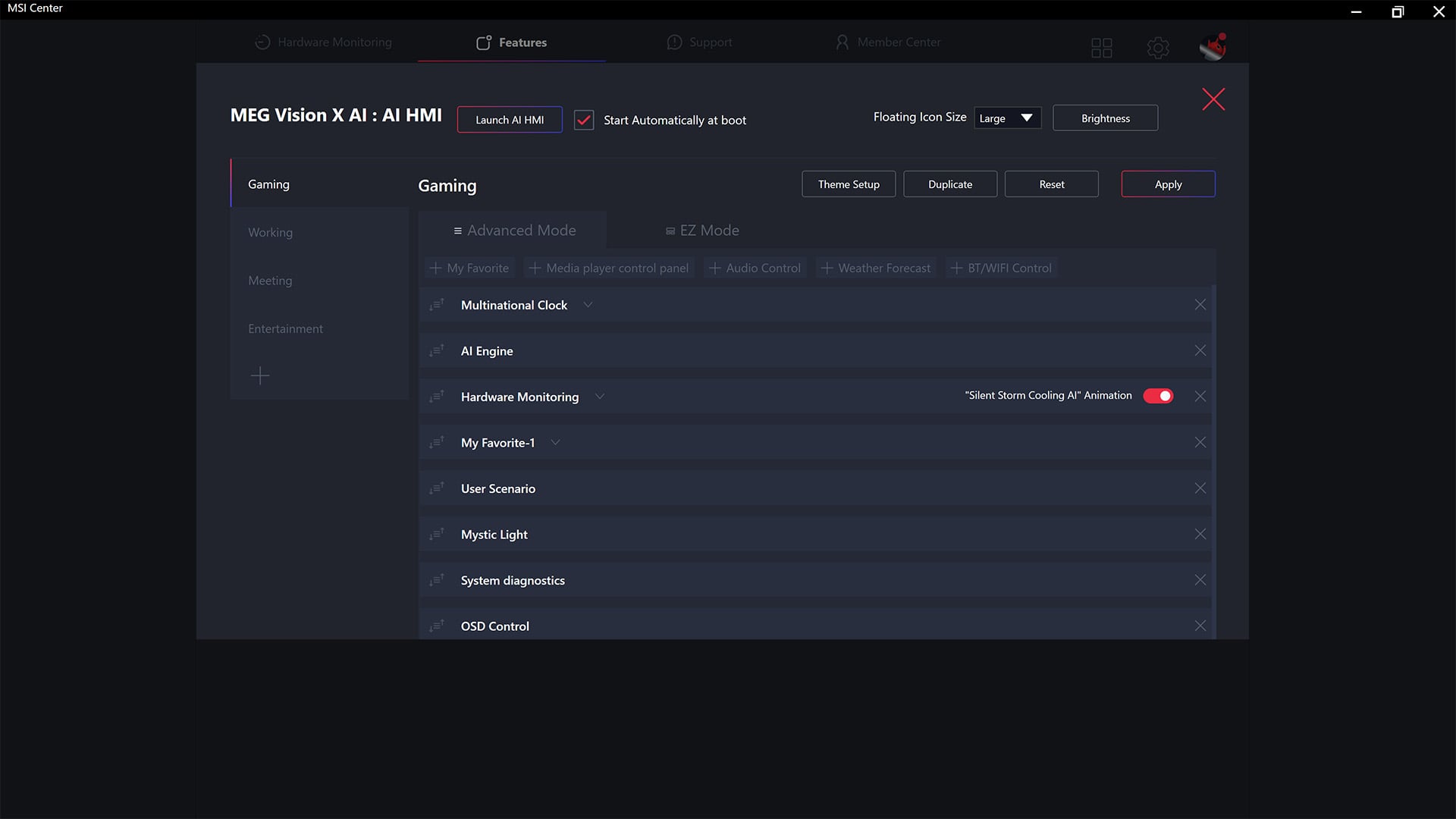Remove Multinational Clock widget

point(1200,305)
